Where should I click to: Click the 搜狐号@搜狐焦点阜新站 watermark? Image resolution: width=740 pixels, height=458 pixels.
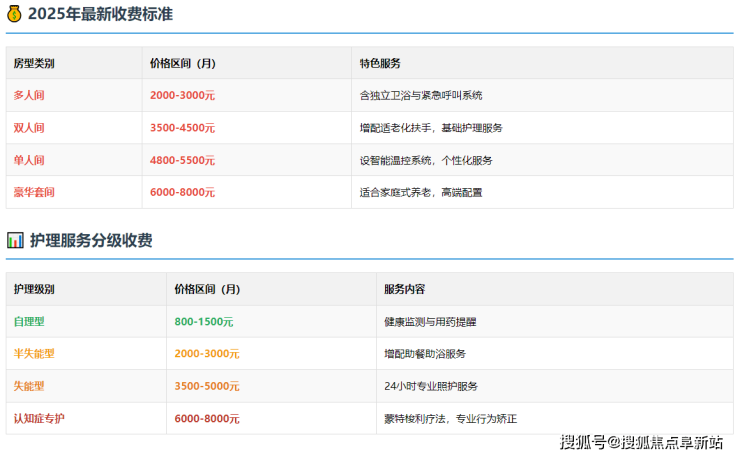coord(640,442)
